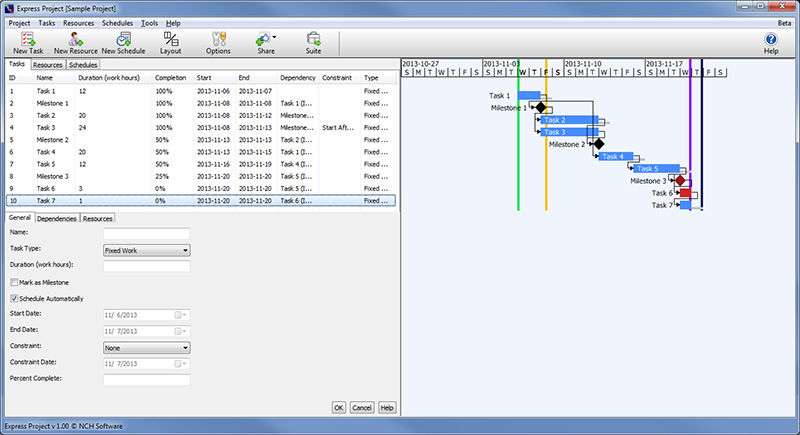Click the red Task 6 Gantt bar
The width and height of the screenshot is (800, 435).
(x=685, y=193)
